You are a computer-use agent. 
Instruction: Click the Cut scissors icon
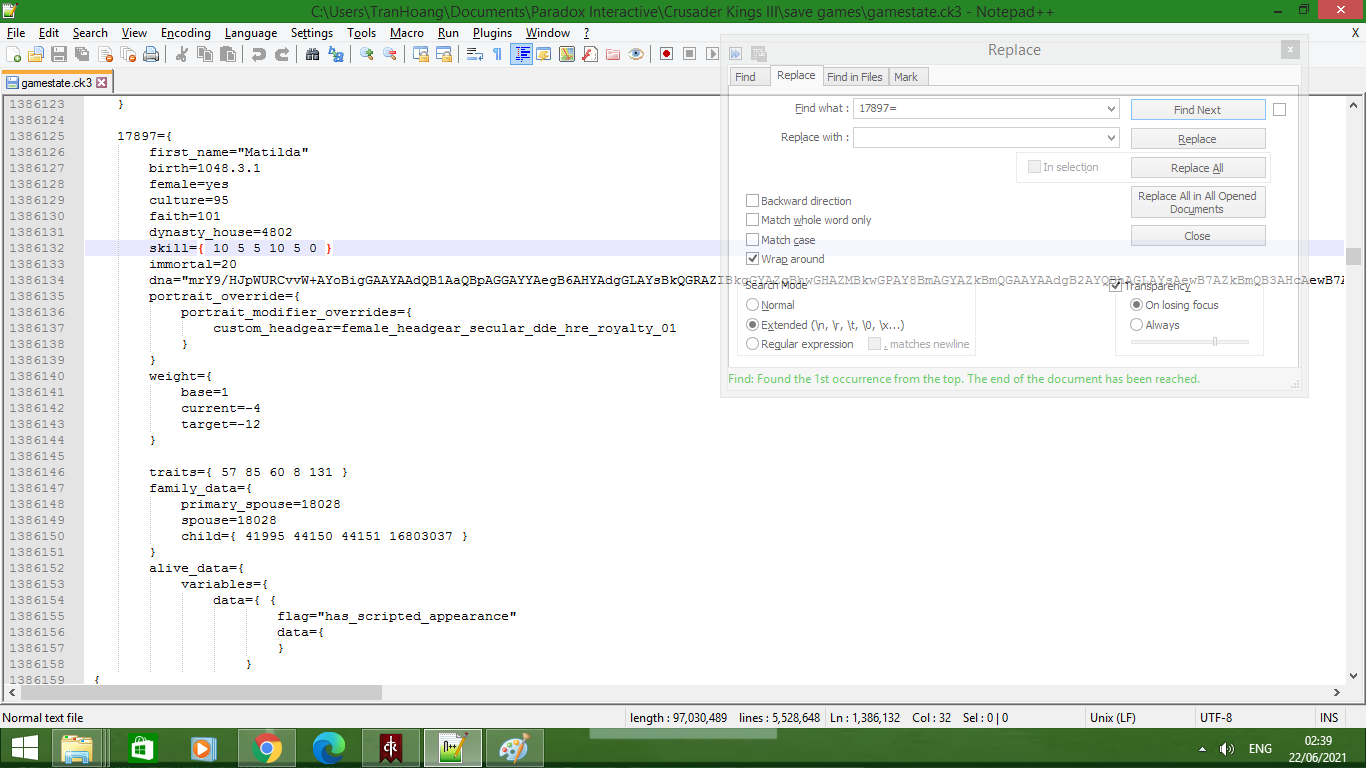click(181, 54)
